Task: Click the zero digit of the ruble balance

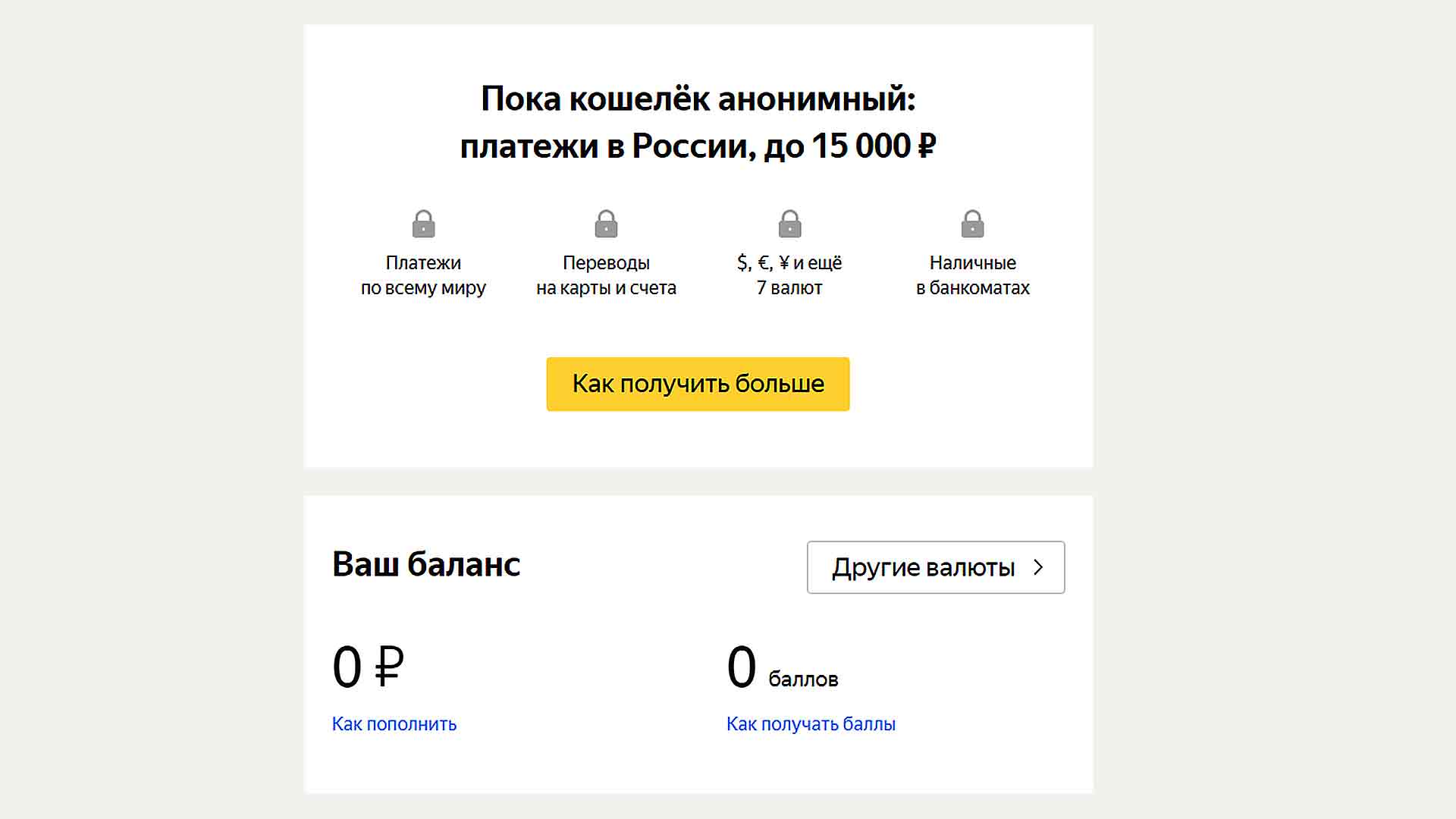Action: (x=347, y=667)
